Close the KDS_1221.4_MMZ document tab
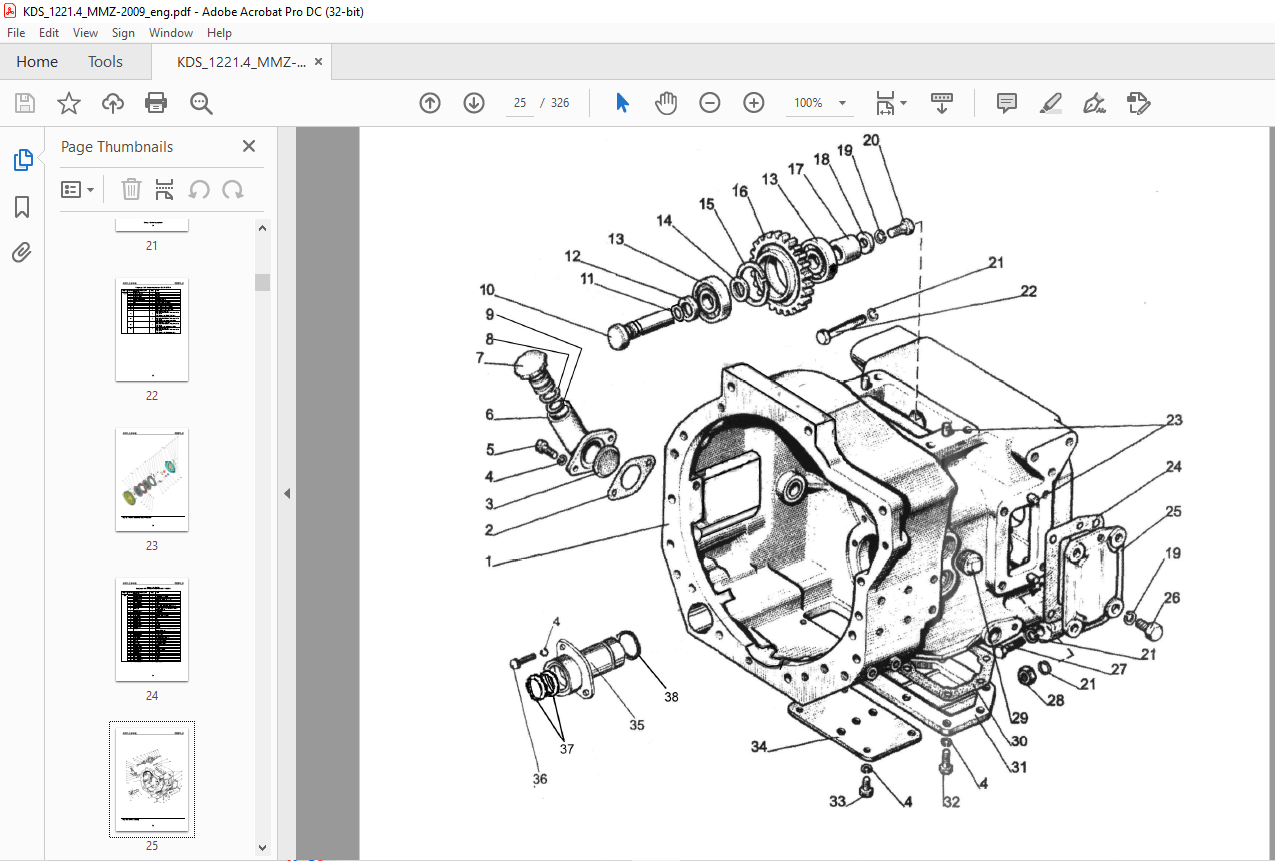Screen dimensions: 1275x861 318,62
